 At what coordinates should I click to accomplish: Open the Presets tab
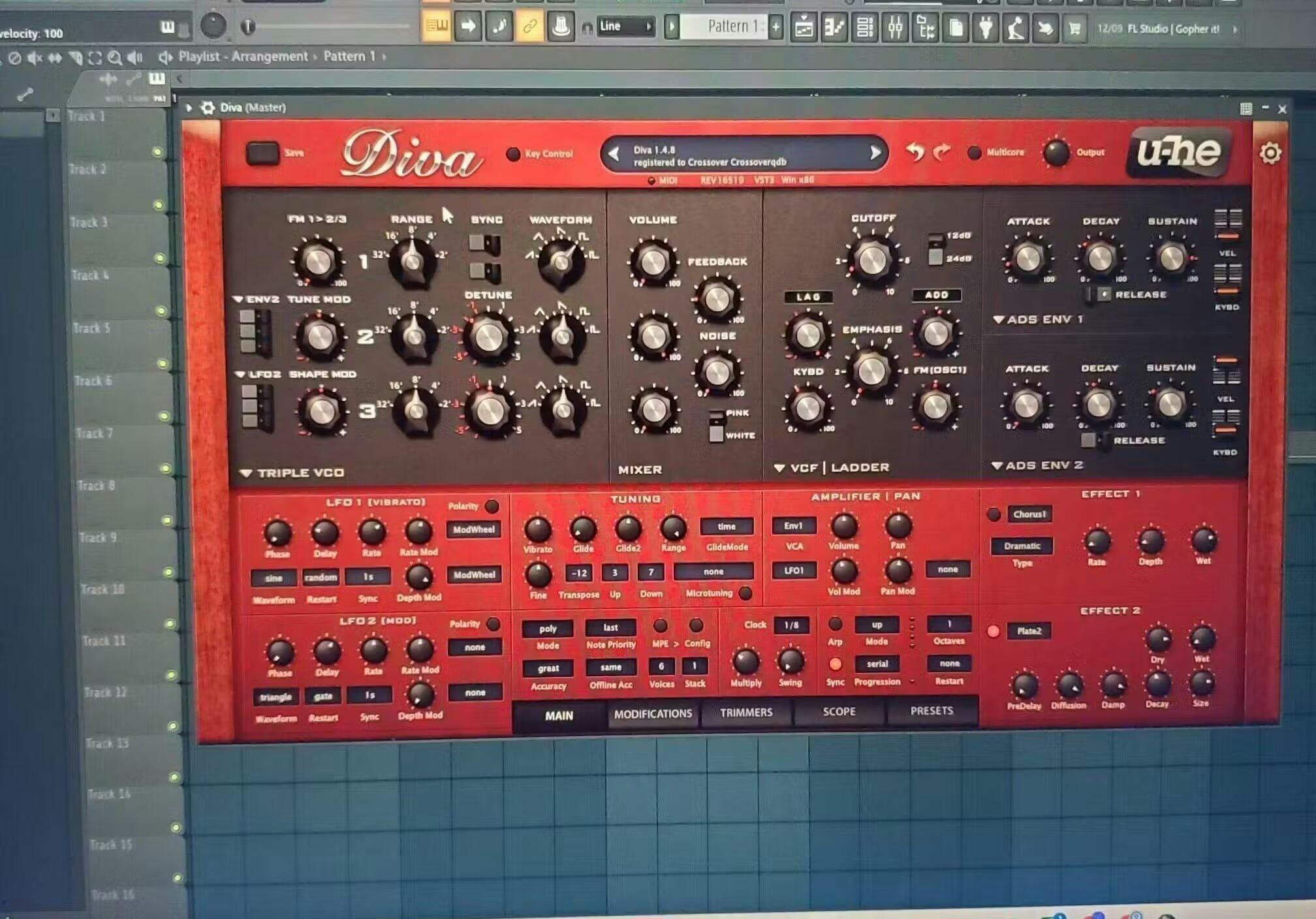click(x=932, y=711)
